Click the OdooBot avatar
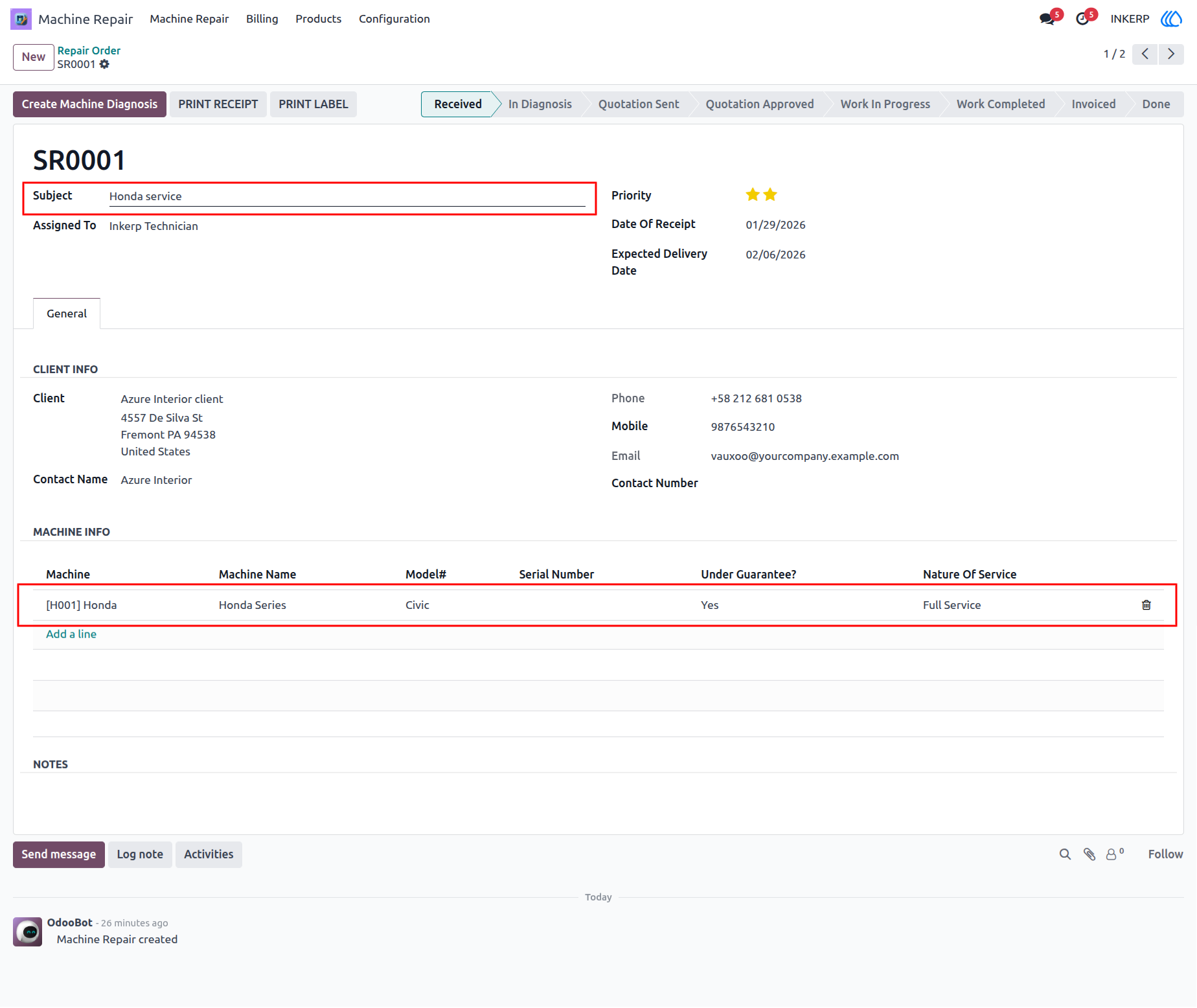The height and width of the screenshot is (1008, 1197). coord(28,932)
